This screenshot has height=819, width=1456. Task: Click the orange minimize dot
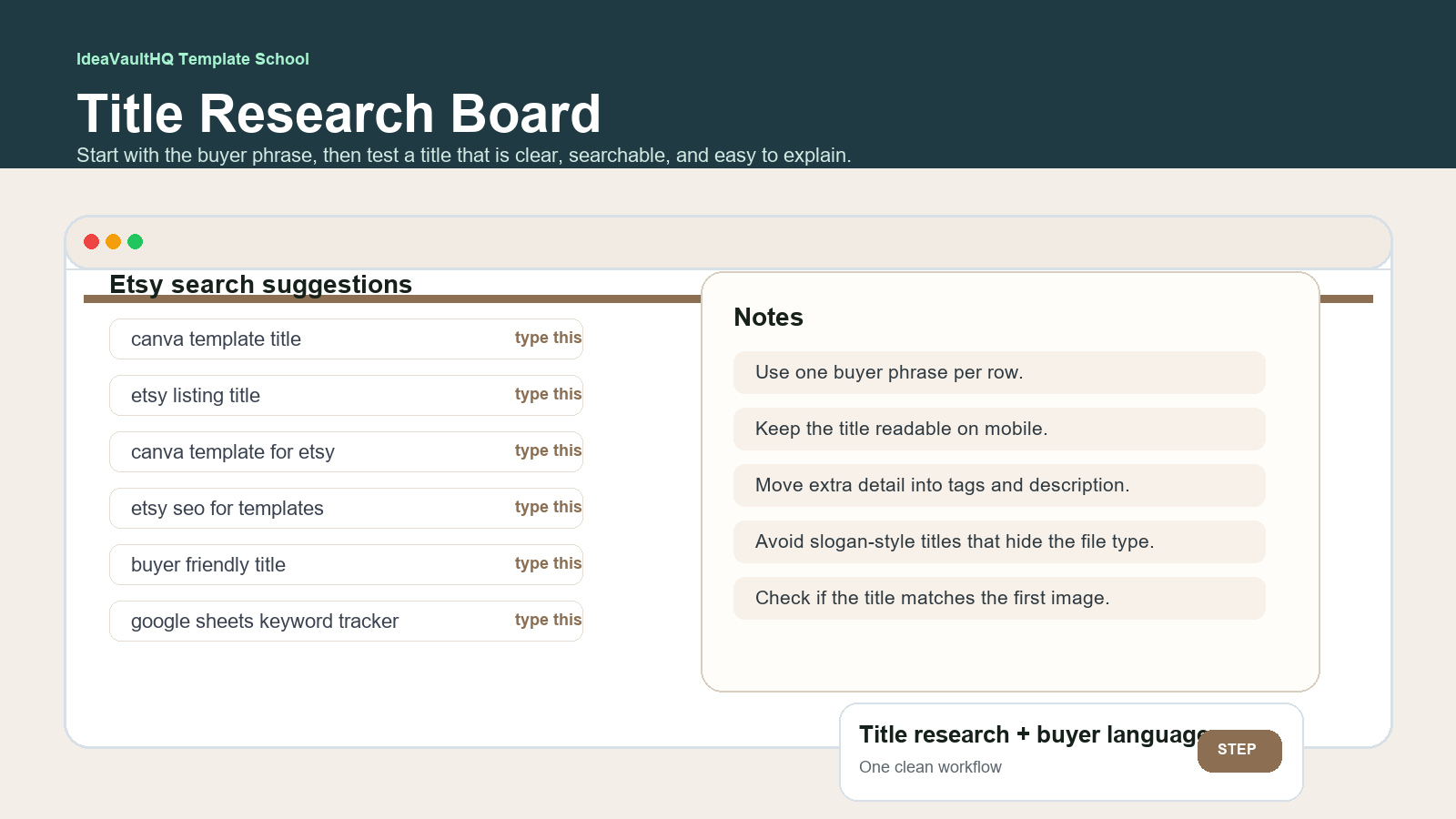point(113,241)
